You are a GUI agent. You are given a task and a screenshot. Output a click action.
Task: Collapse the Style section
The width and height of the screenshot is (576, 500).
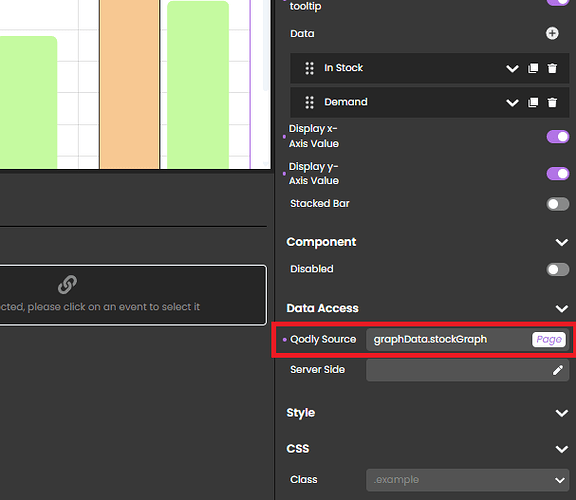point(562,413)
